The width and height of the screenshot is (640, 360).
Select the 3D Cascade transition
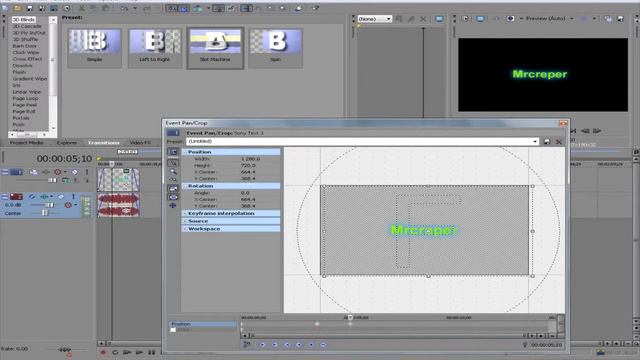point(27,26)
